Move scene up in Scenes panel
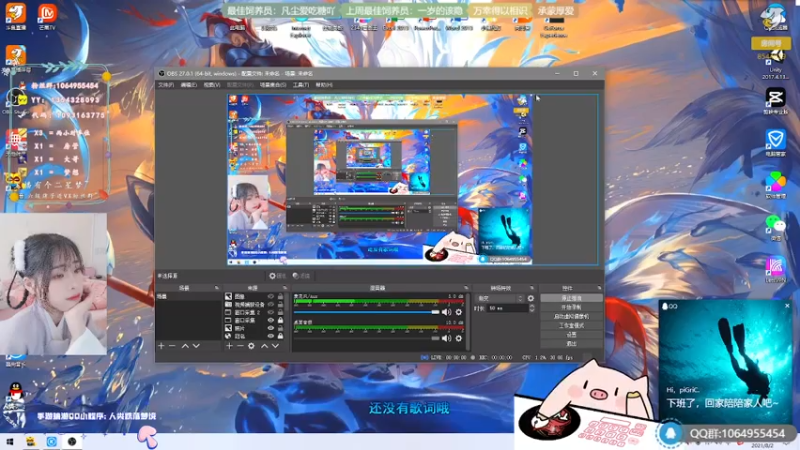800x450 pixels. coord(185,346)
